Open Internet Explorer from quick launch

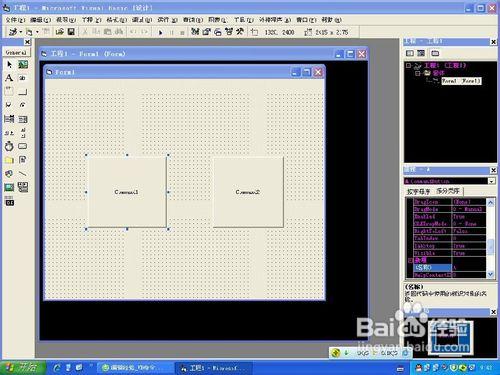57,367
